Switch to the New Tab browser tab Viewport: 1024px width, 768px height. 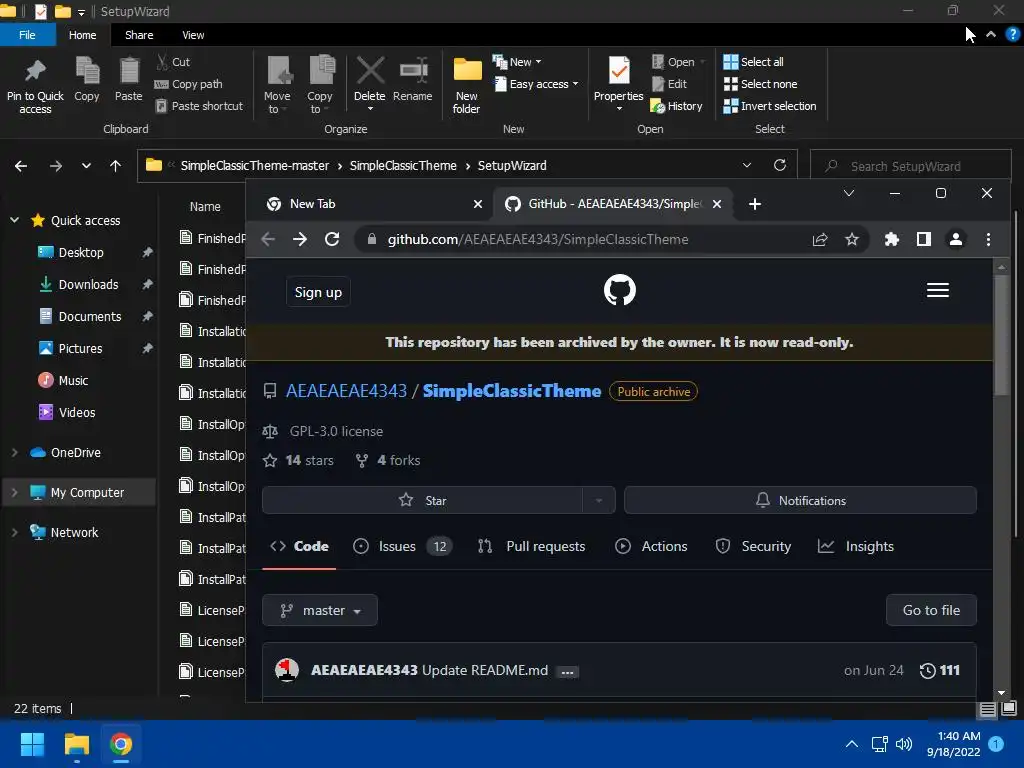369,204
